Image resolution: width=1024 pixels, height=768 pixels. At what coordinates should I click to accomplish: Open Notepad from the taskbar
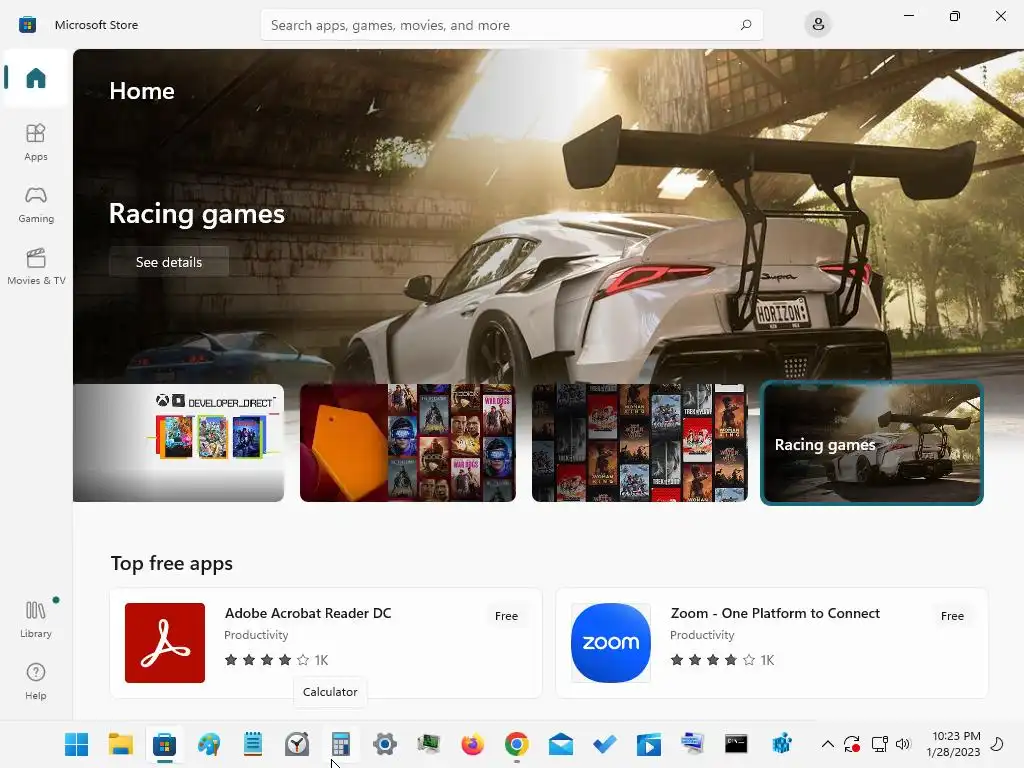253,744
